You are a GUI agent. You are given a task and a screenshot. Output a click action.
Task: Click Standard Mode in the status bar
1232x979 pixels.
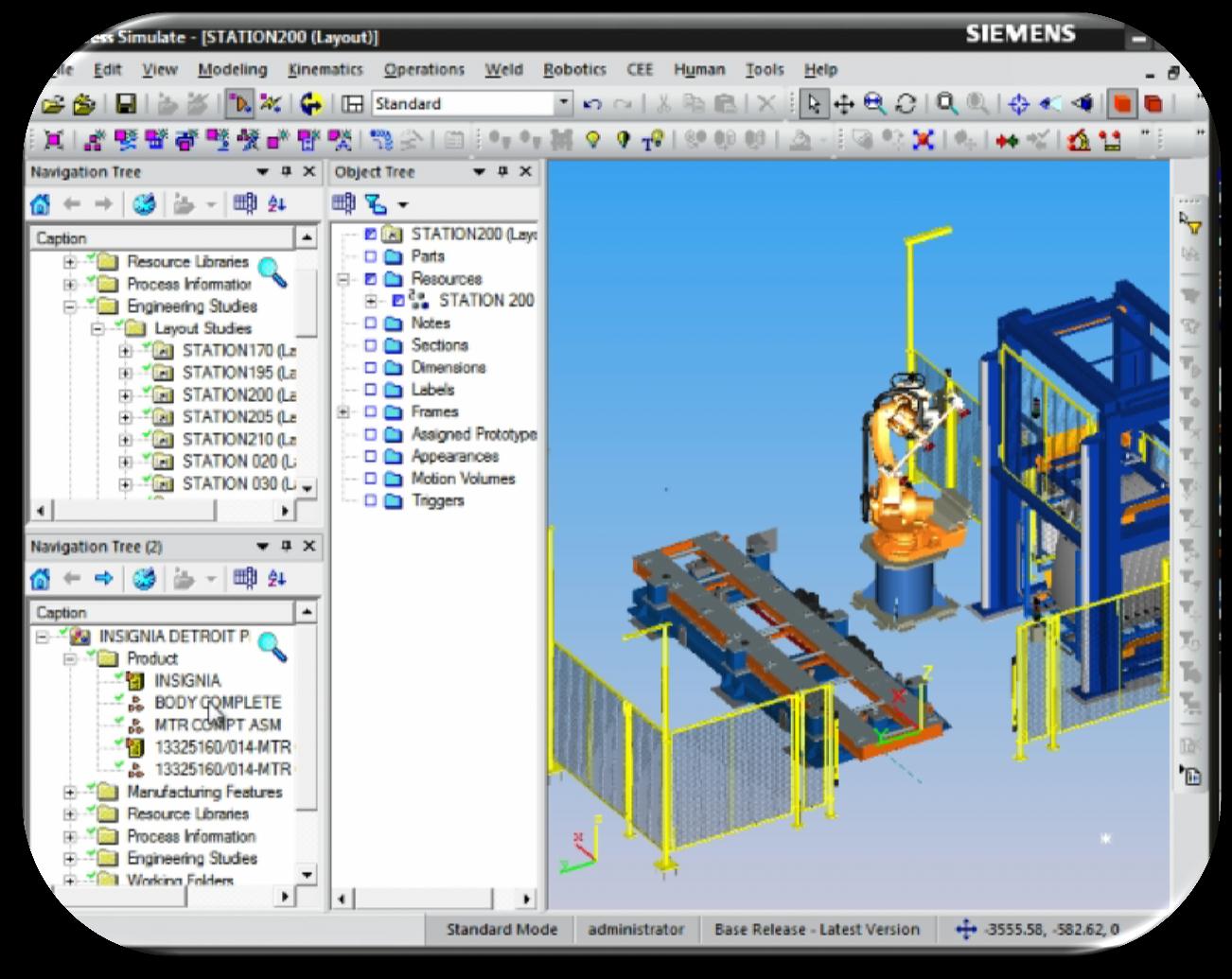pos(502,929)
